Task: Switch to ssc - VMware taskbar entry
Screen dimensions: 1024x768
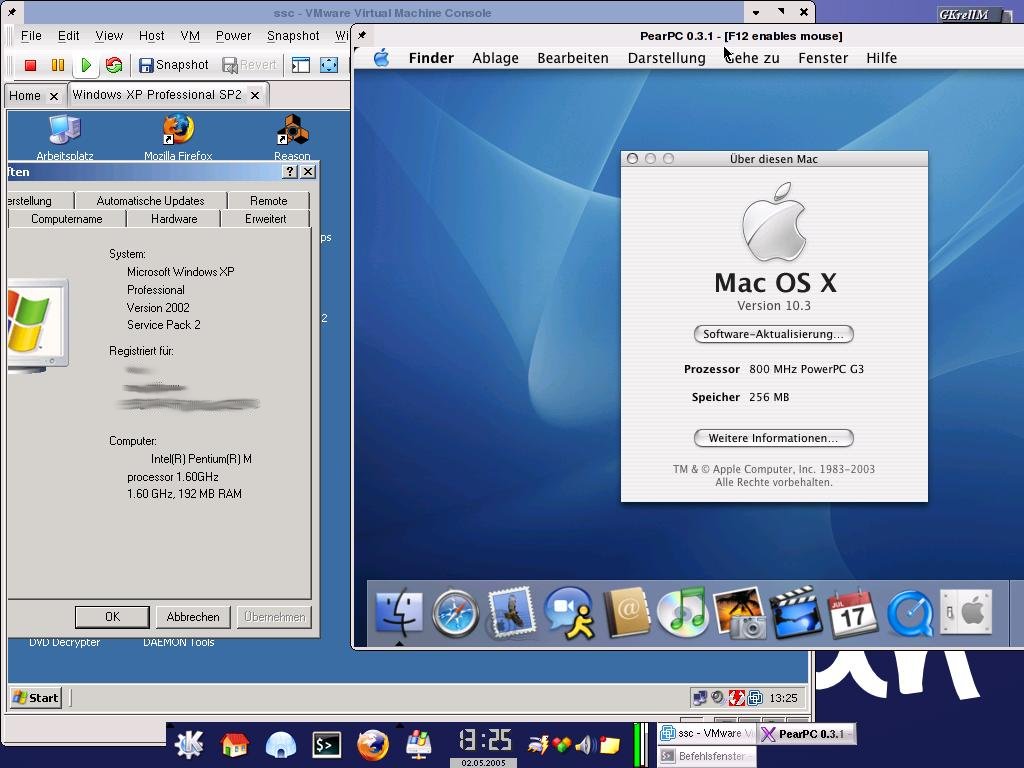Action: coord(706,733)
